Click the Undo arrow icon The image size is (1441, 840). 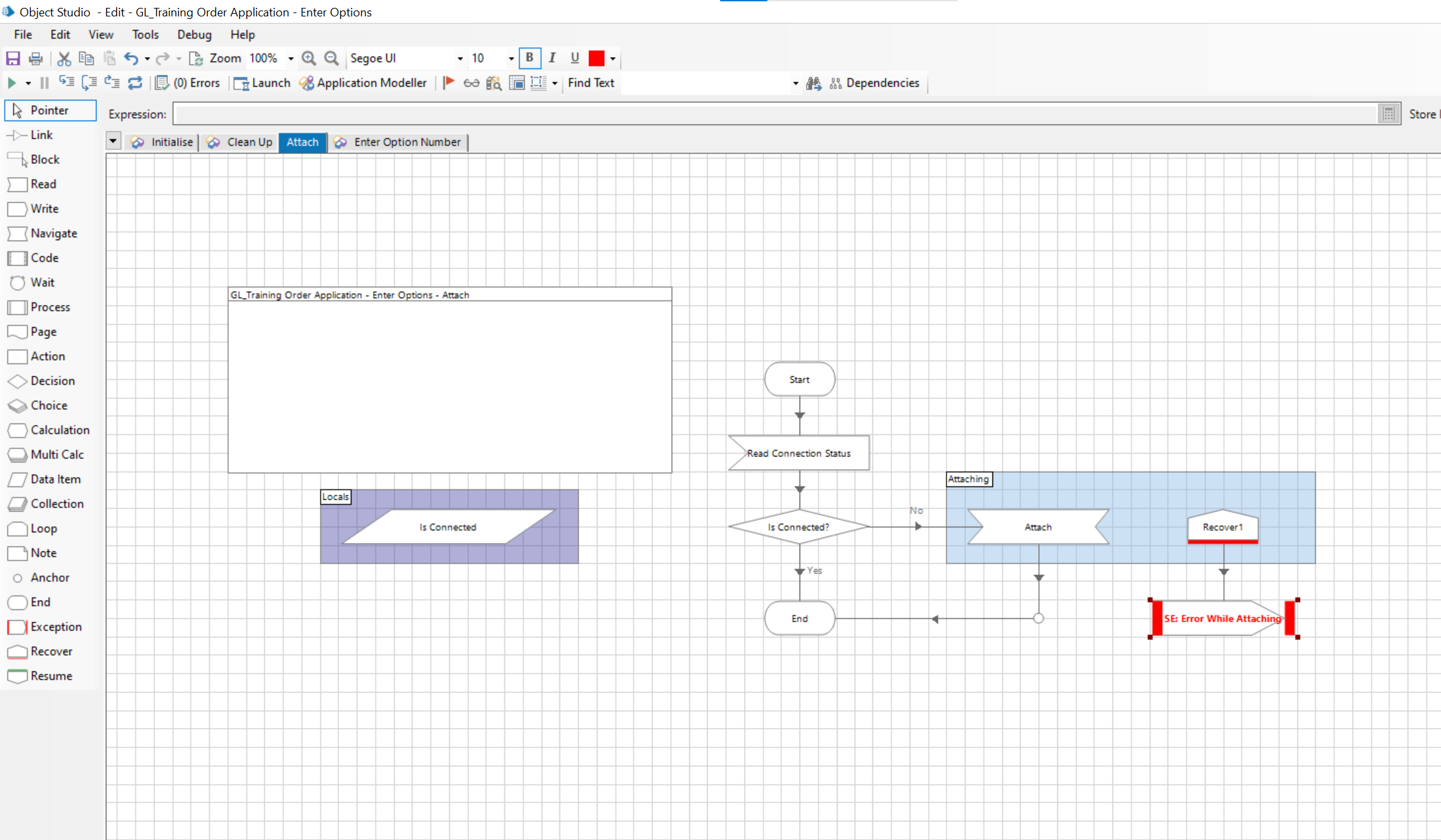pyautogui.click(x=131, y=58)
